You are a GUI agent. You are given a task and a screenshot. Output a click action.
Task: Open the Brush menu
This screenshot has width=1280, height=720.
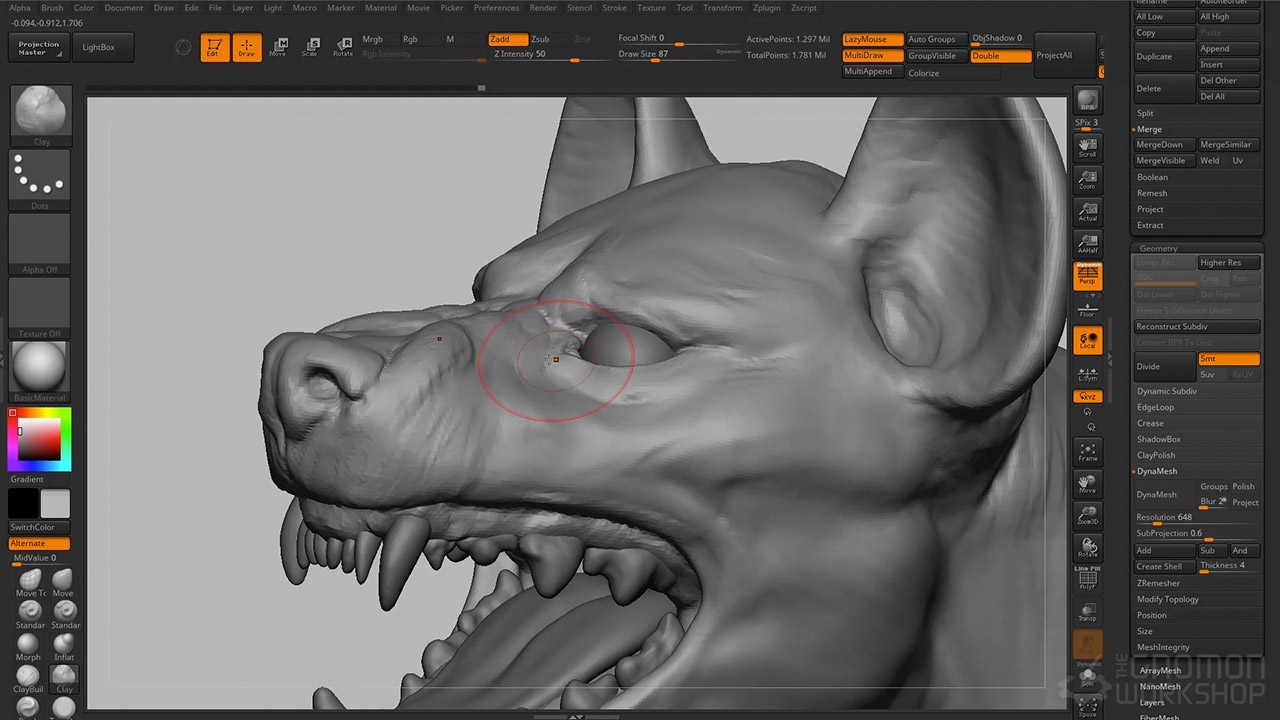52,8
